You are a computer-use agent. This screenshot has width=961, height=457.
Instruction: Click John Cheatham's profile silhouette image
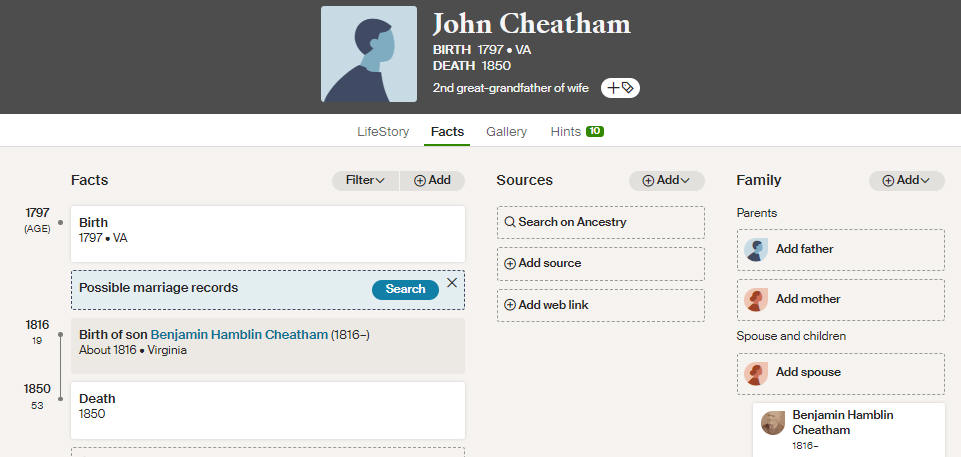click(369, 54)
